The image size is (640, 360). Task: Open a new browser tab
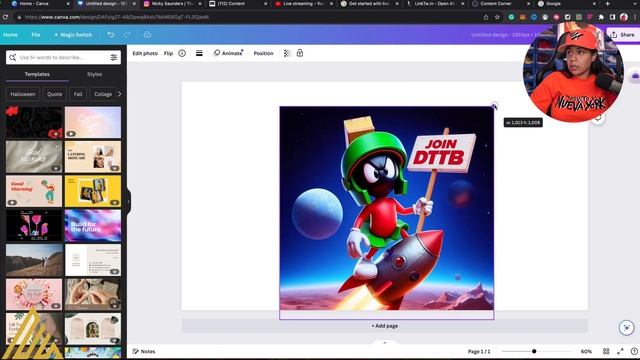[607, 4]
